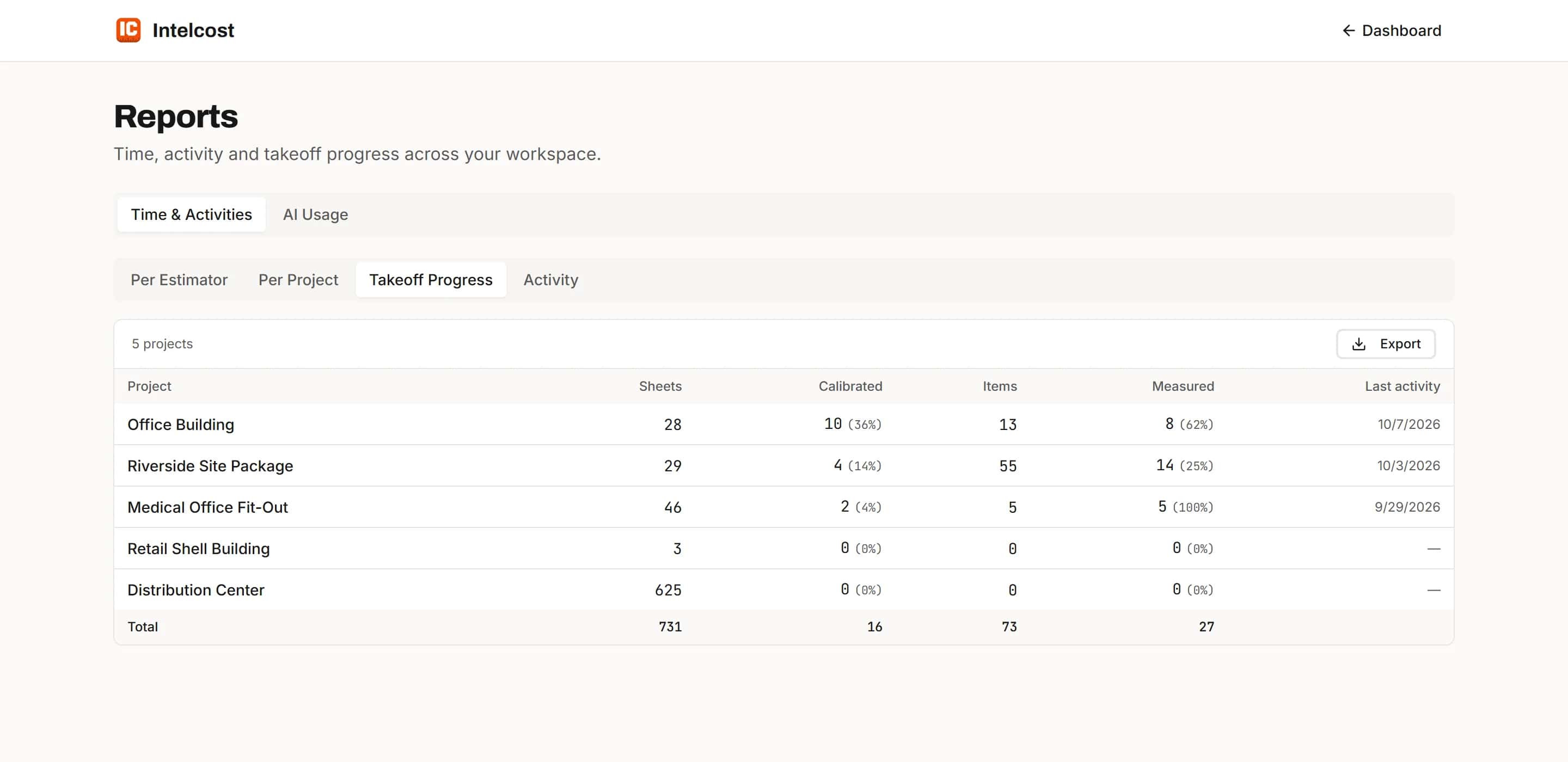Screen dimensions: 1568x762
Task: Open the Per Project sub-tab
Action: 298,280
